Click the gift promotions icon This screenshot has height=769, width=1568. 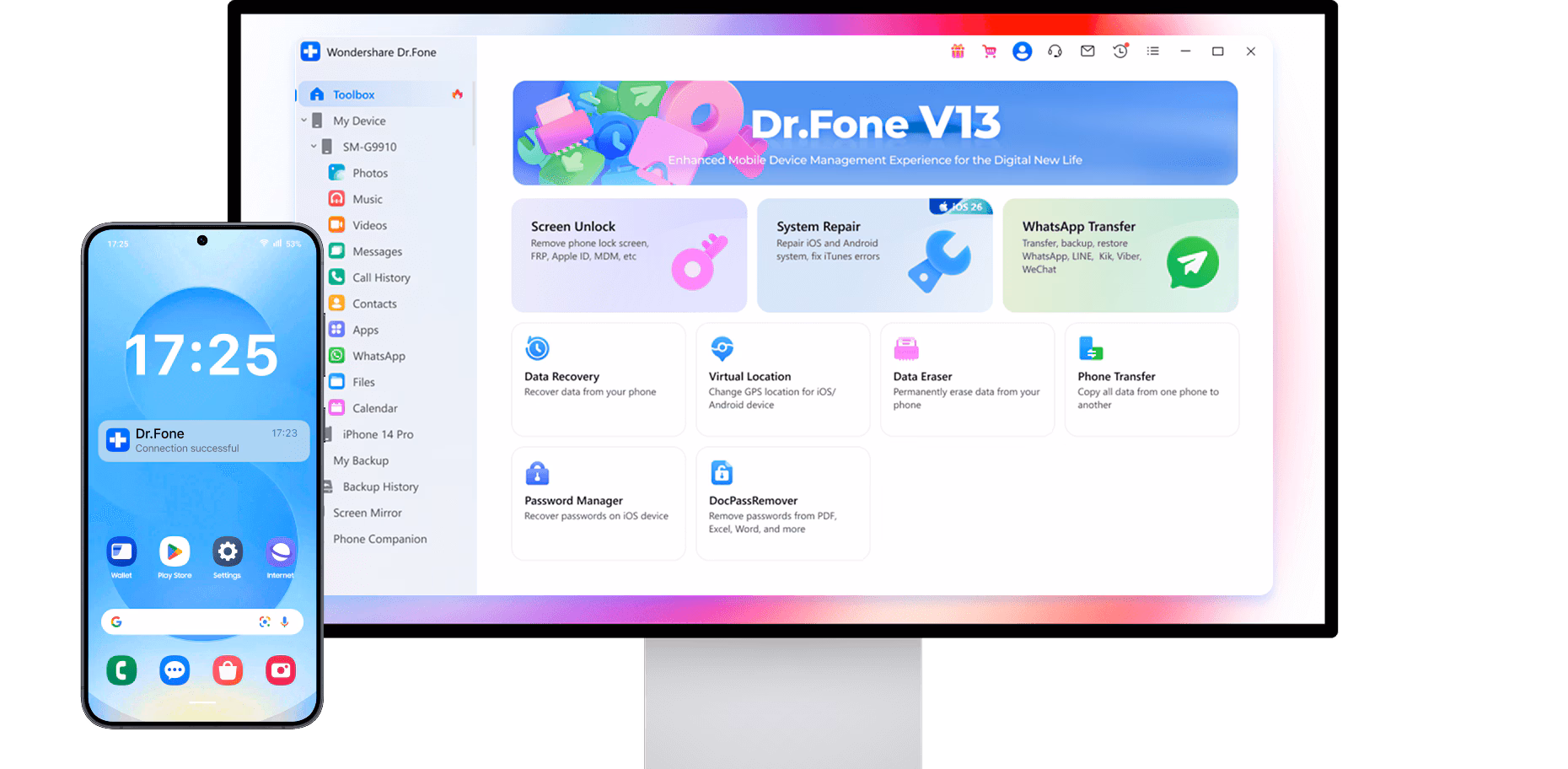958,51
